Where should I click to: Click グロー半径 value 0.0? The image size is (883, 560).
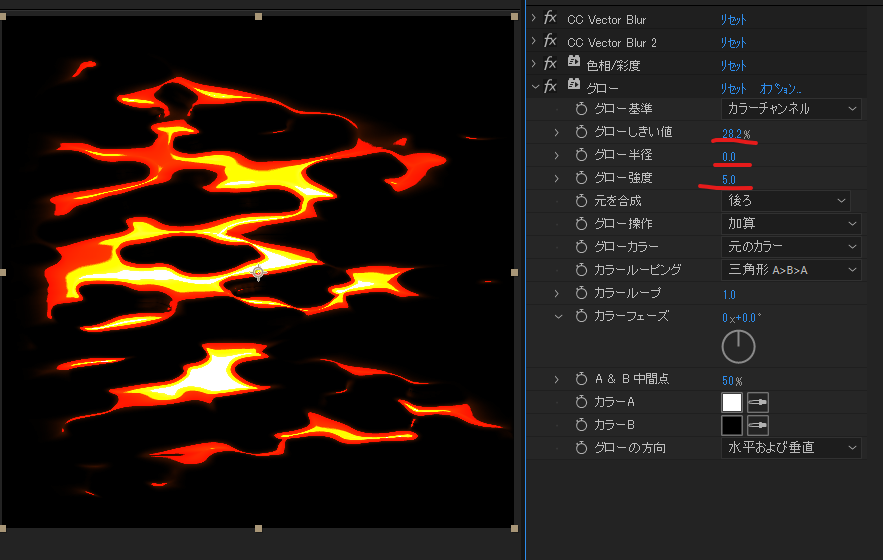point(729,157)
